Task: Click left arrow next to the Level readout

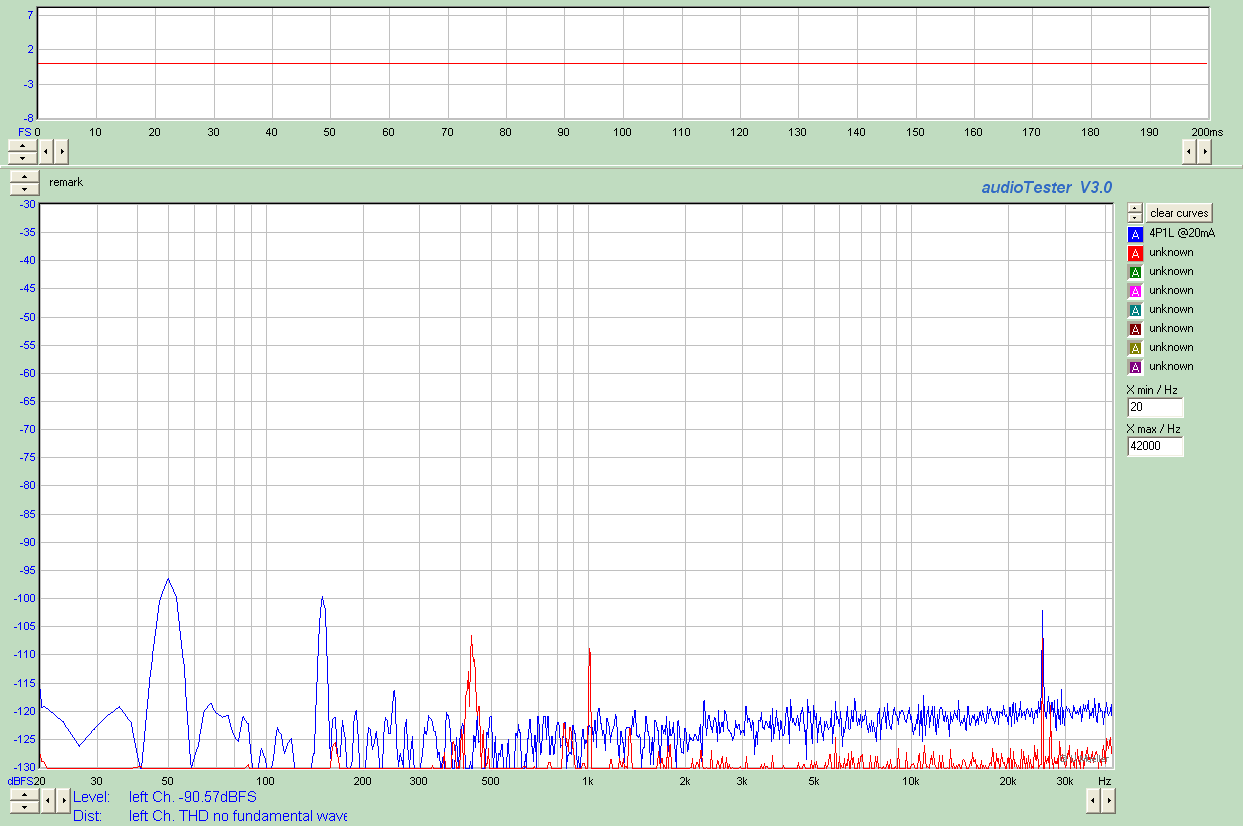Action: coord(47,800)
